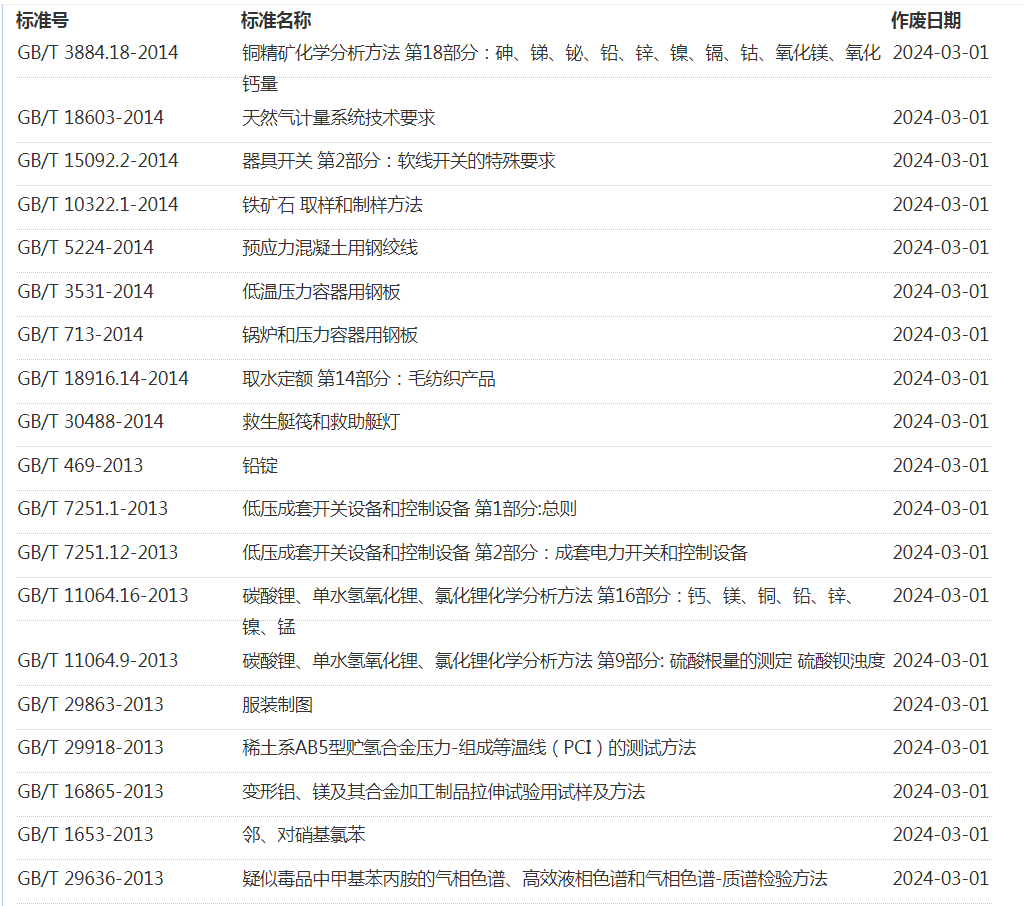Click standard number GB/T 18916.14-2014

click(x=103, y=379)
